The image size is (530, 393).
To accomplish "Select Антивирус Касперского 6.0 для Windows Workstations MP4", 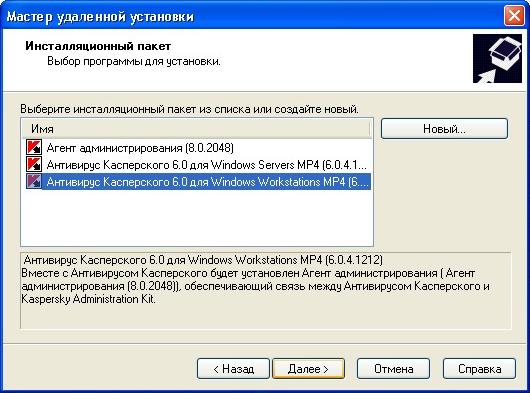I will click(x=206, y=181).
